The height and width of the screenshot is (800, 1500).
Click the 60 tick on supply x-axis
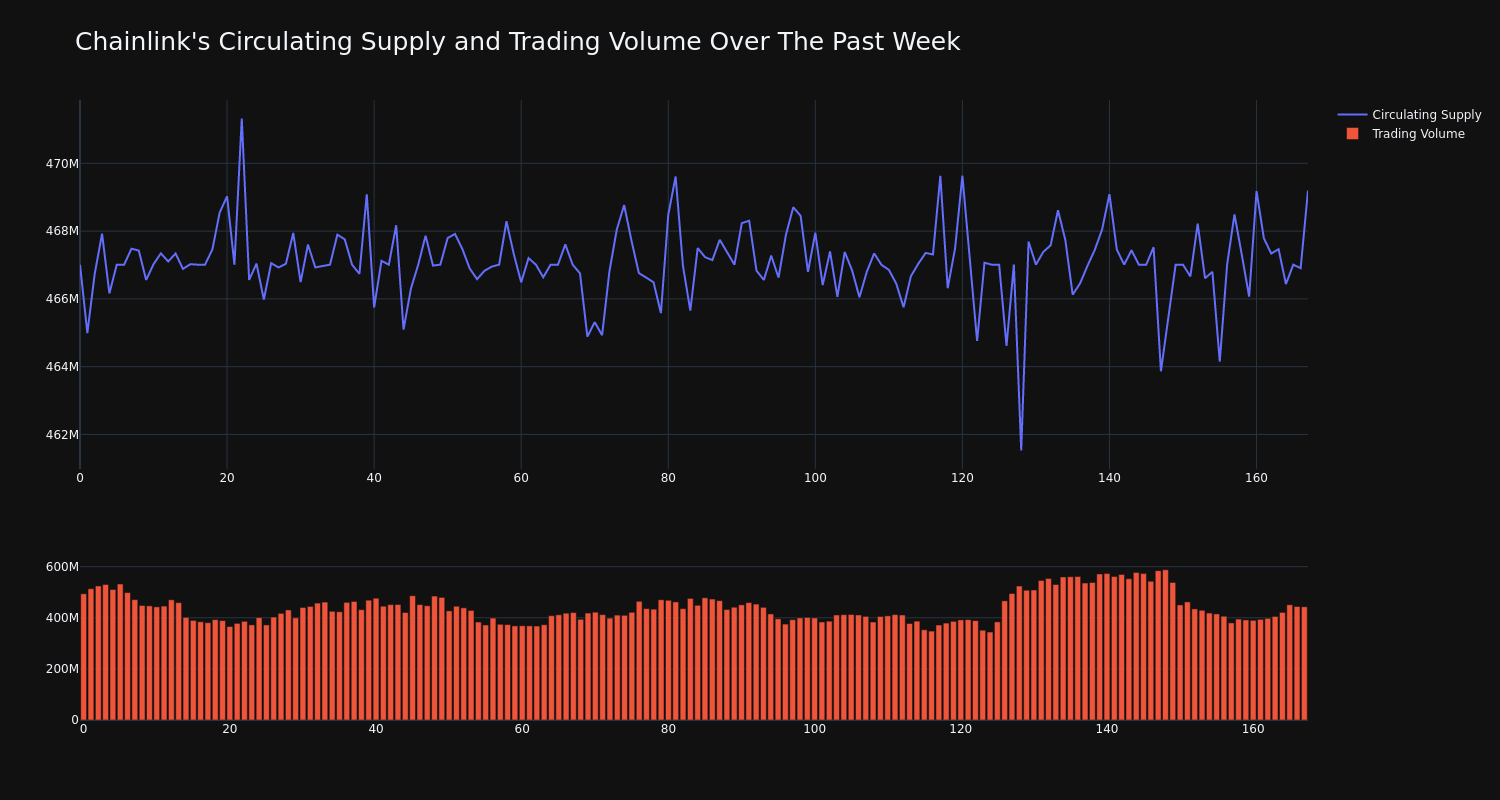tap(521, 478)
